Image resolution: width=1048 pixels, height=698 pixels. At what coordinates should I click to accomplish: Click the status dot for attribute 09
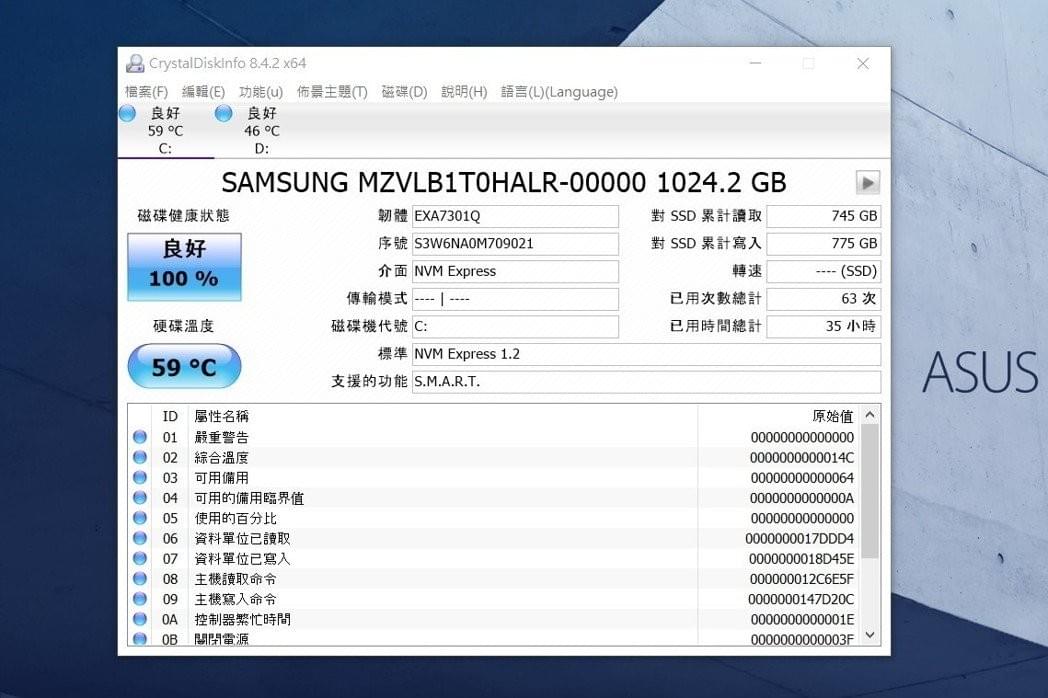coord(140,599)
